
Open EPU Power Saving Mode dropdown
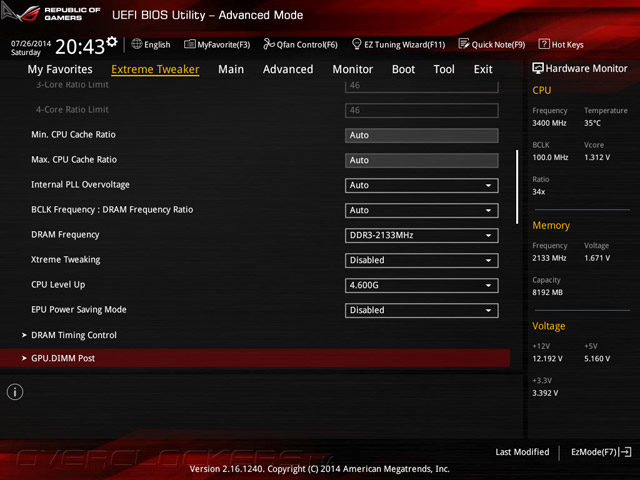coord(422,310)
